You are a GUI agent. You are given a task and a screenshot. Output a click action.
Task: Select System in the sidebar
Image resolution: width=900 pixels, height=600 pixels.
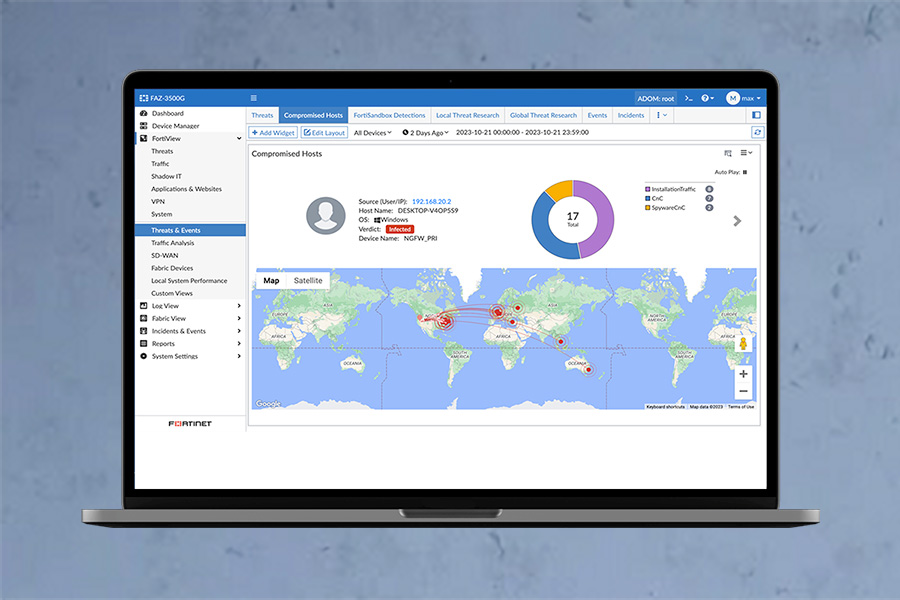tap(161, 214)
